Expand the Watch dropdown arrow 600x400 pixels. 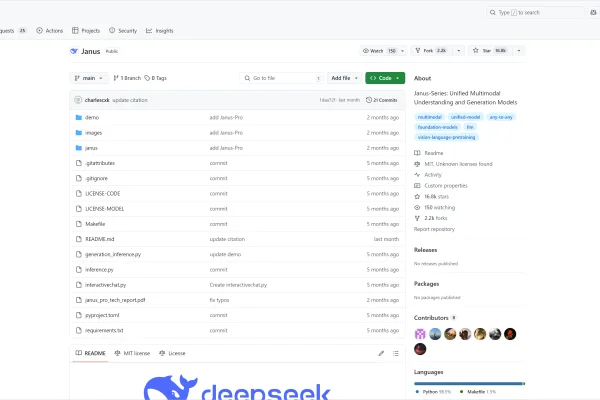click(402, 51)
